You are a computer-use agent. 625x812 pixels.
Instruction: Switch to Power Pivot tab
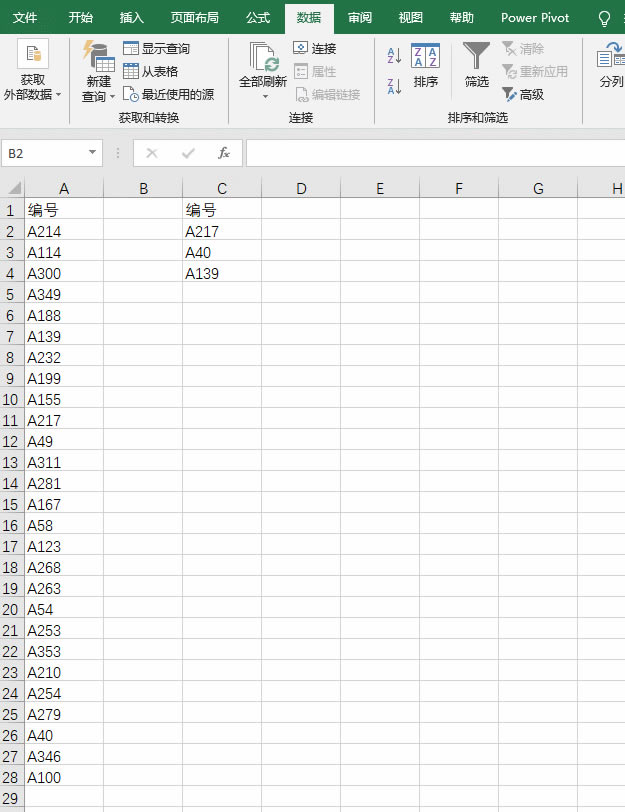[535, 18]
